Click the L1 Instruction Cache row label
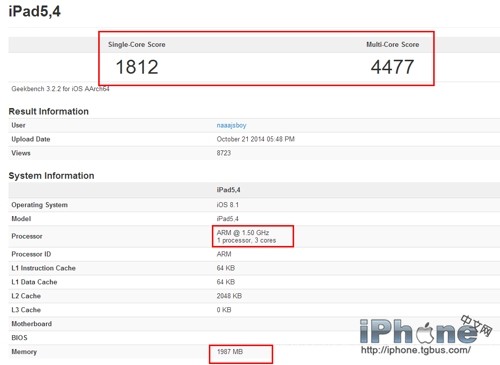 (43, 268)
